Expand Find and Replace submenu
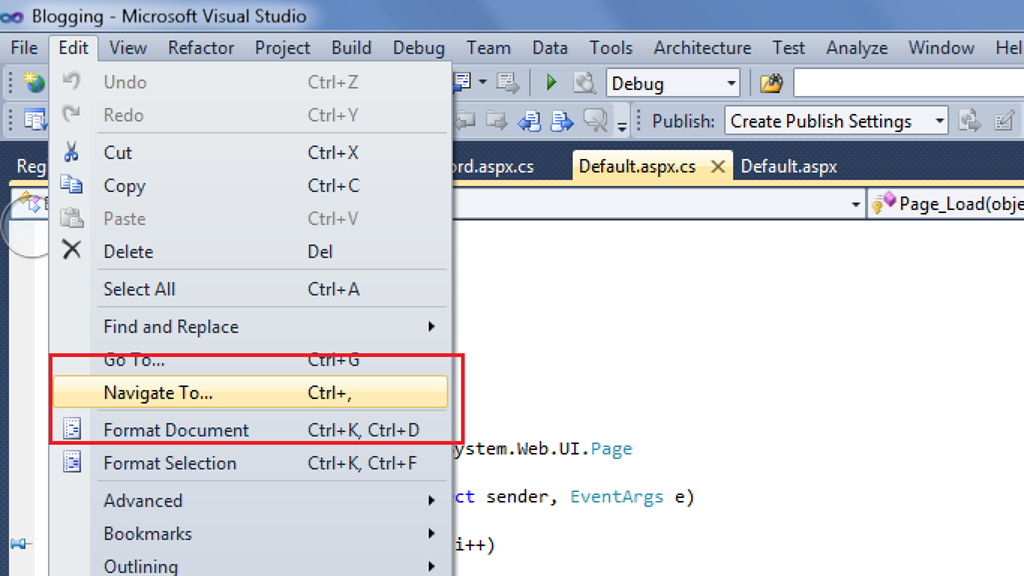 pos(251,327)
